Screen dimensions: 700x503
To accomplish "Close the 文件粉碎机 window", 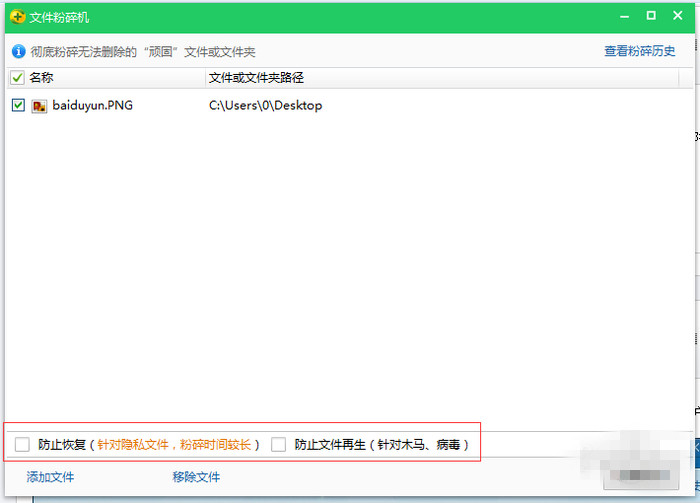I will [x=678, y=16].
